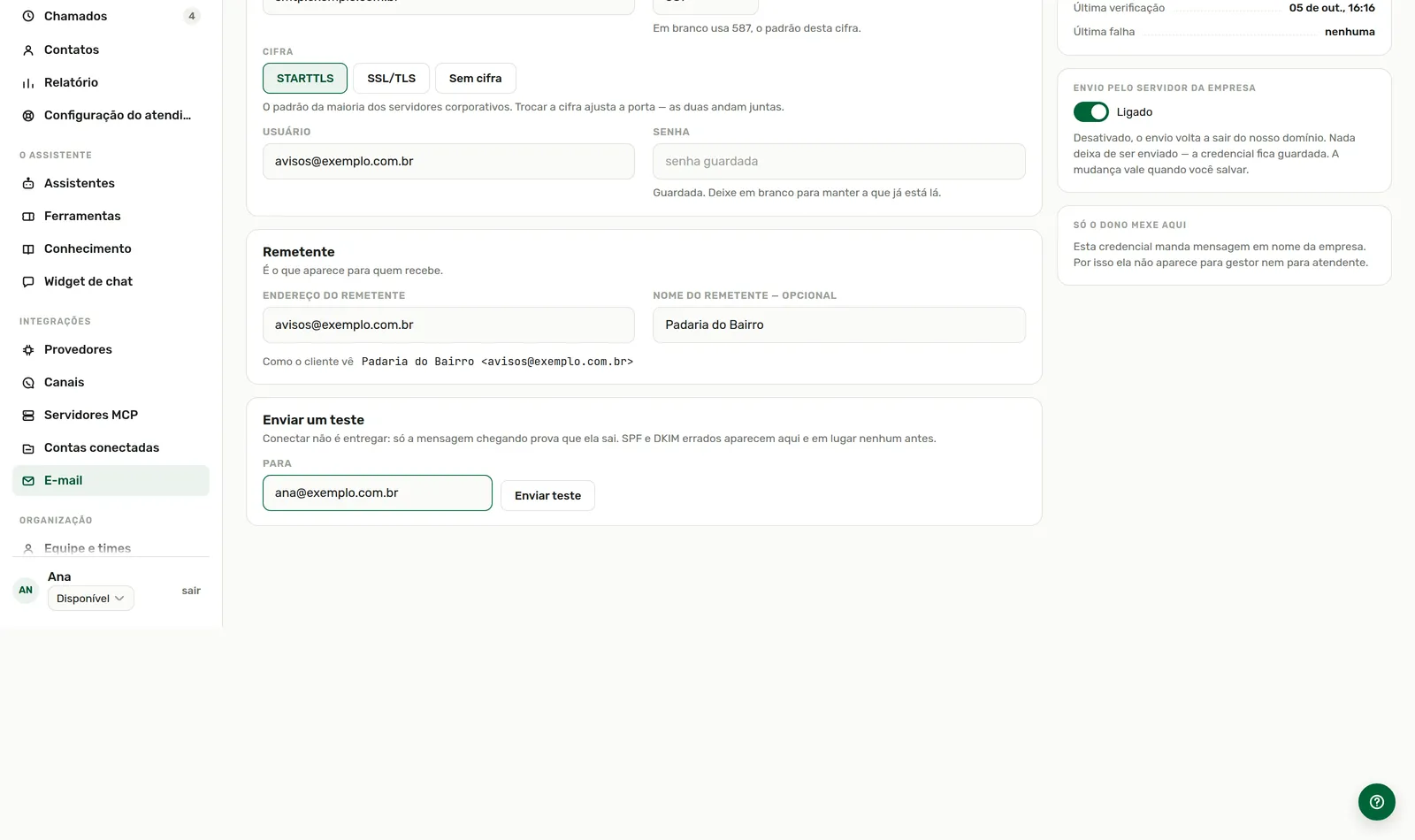This screenshot has height=840, width=1415.
Task: Click the Servidores MCP server icon
Action: 28,416
